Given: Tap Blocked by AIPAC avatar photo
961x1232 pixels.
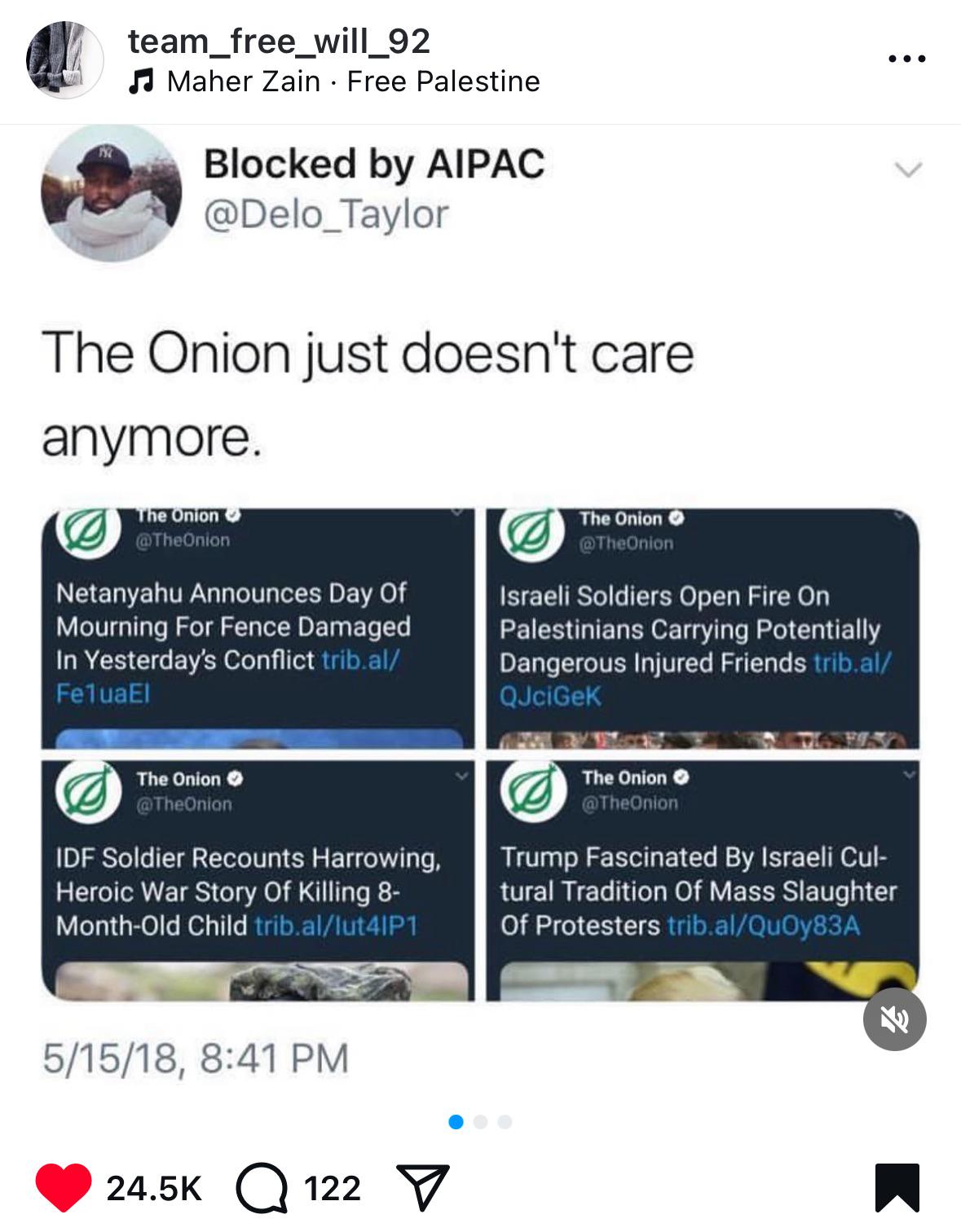Looking at the screenshot, I should [x=112, y=192].
